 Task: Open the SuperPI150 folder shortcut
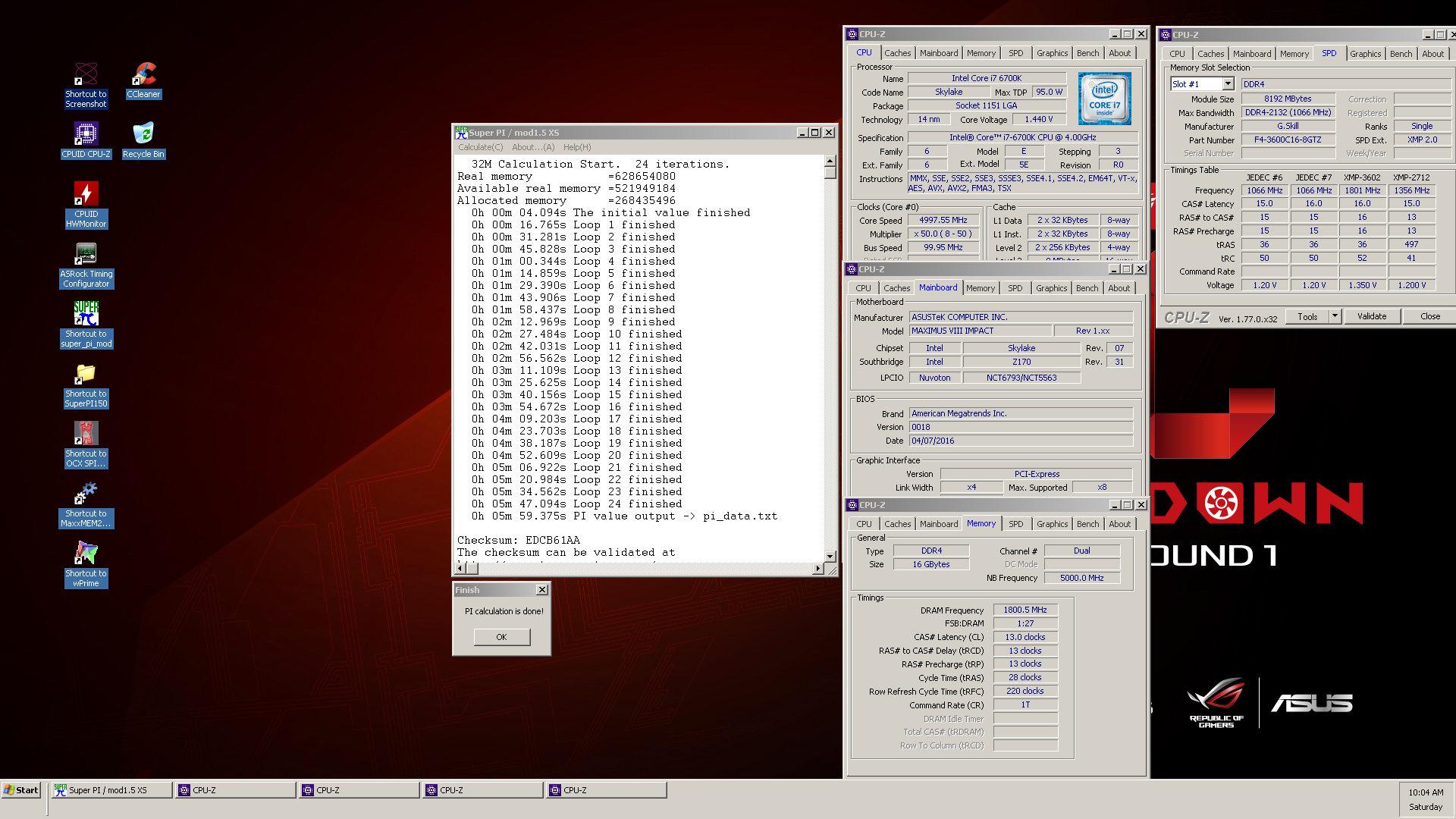click(x=86, y=384)
